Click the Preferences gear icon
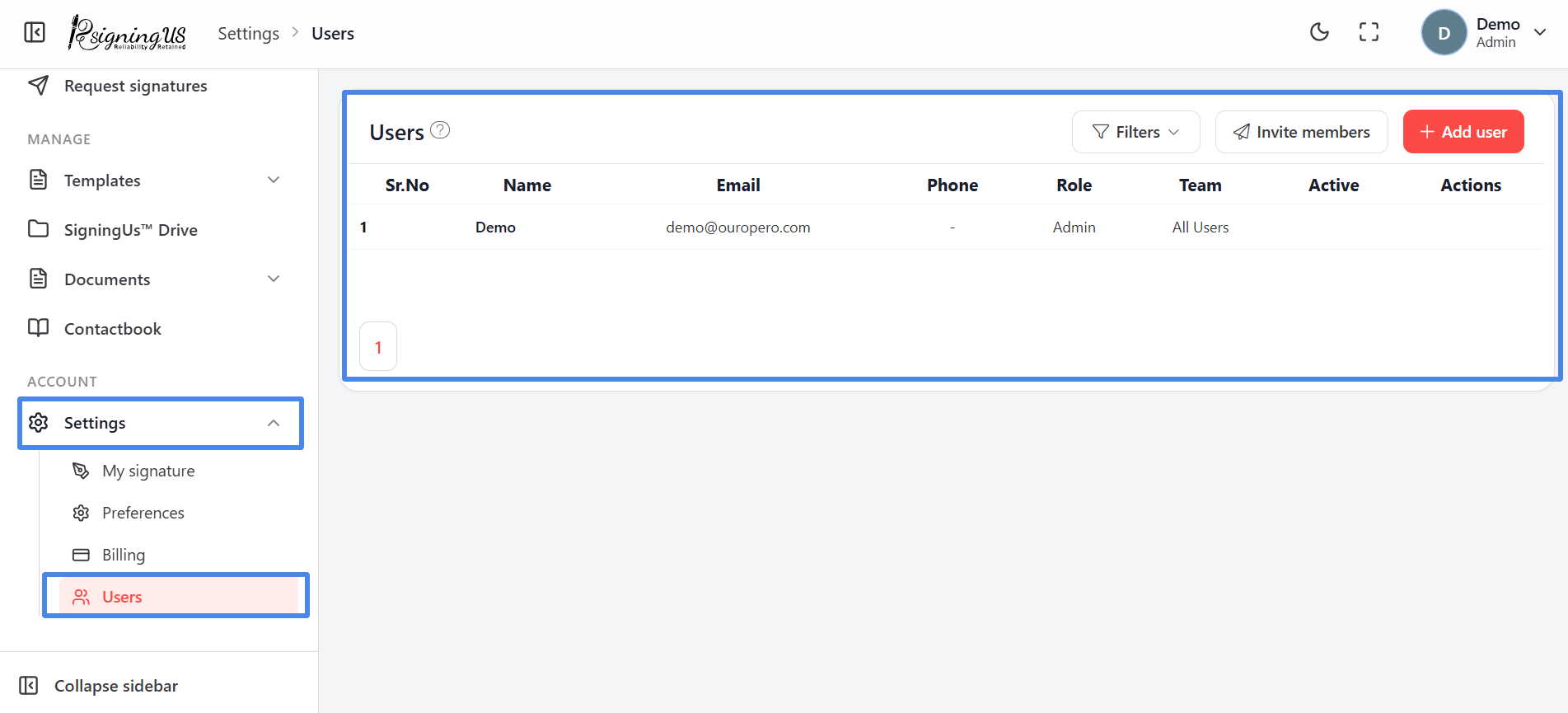The image size is (1568, 713). point(81,513)
